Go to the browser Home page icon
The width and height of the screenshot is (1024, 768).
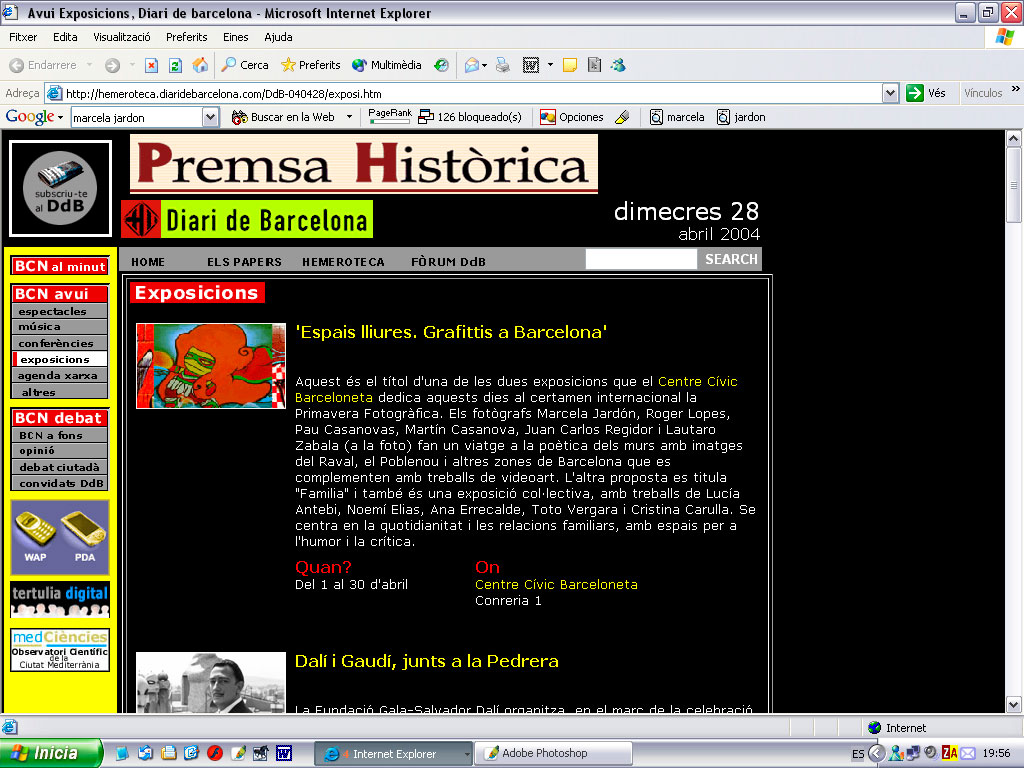200,65
